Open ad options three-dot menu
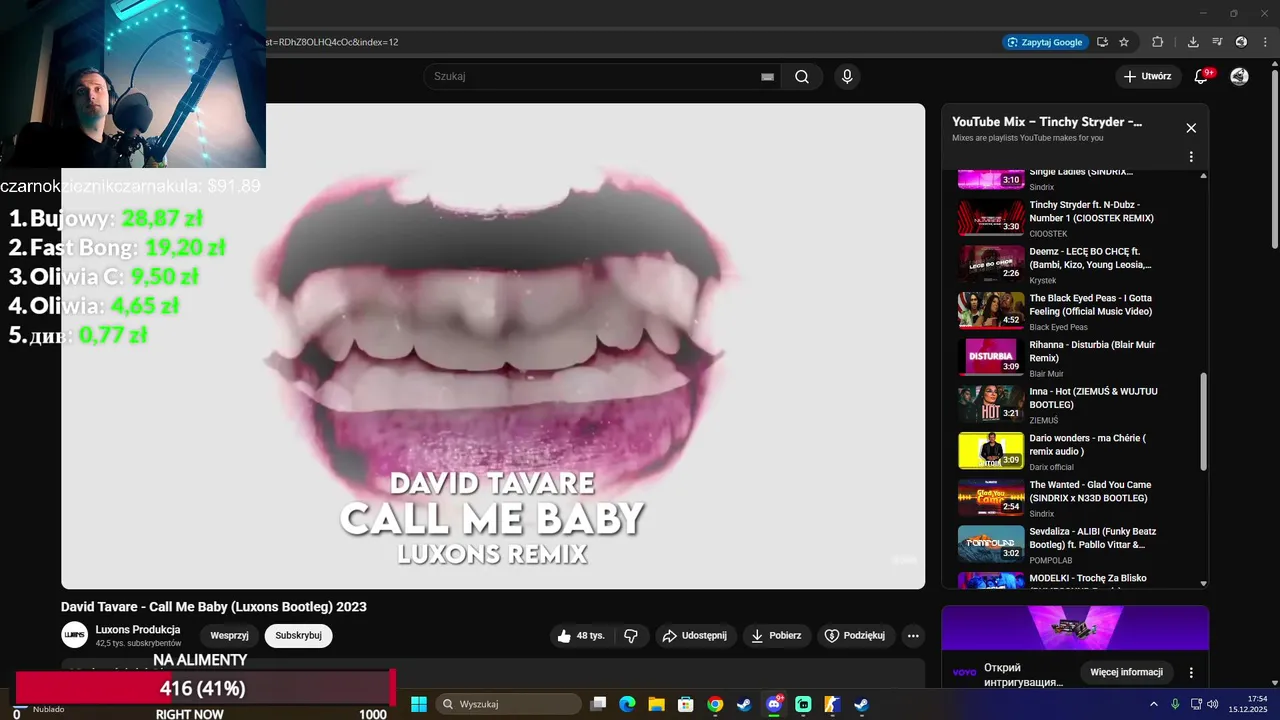The width and height of the screenshot is (1280, 720). coord(1191,672)
